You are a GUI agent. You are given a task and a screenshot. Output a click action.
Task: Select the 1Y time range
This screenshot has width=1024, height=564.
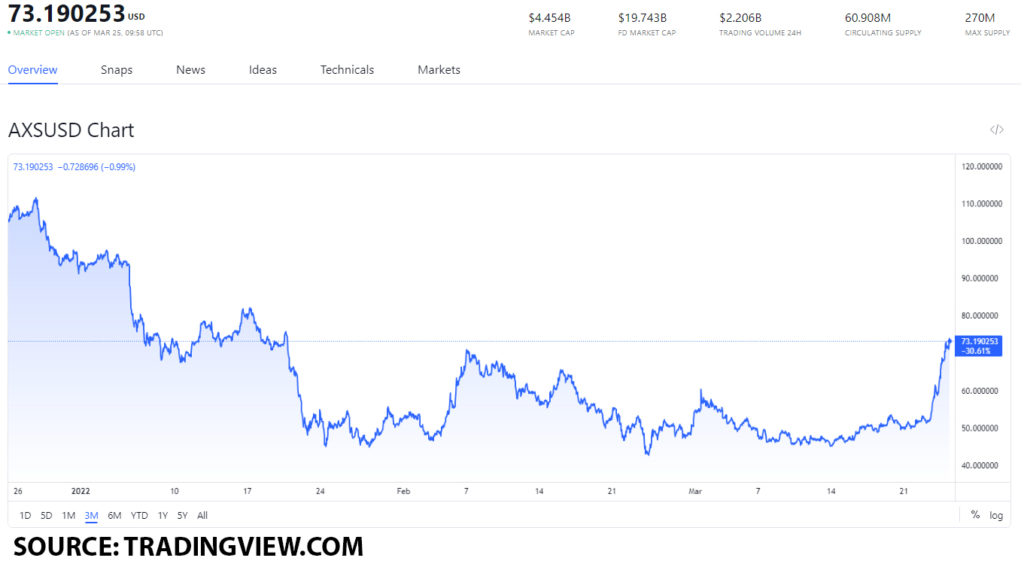coord(163,516)
